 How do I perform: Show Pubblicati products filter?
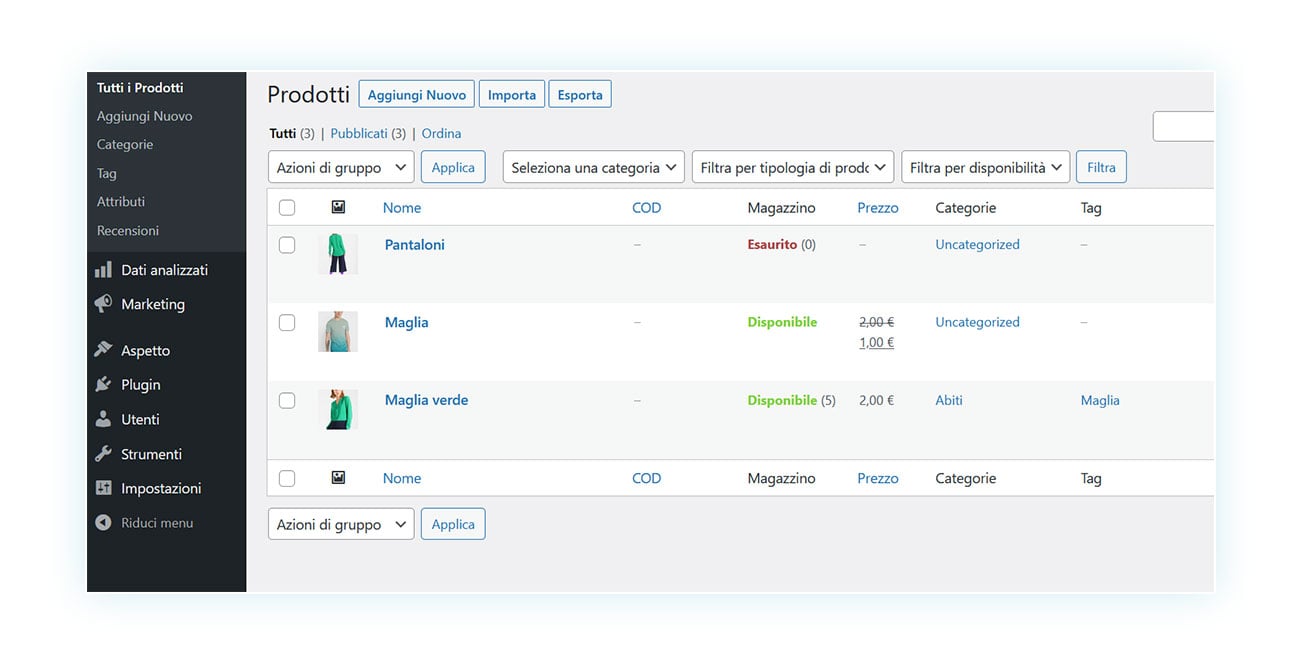[359, 133]
